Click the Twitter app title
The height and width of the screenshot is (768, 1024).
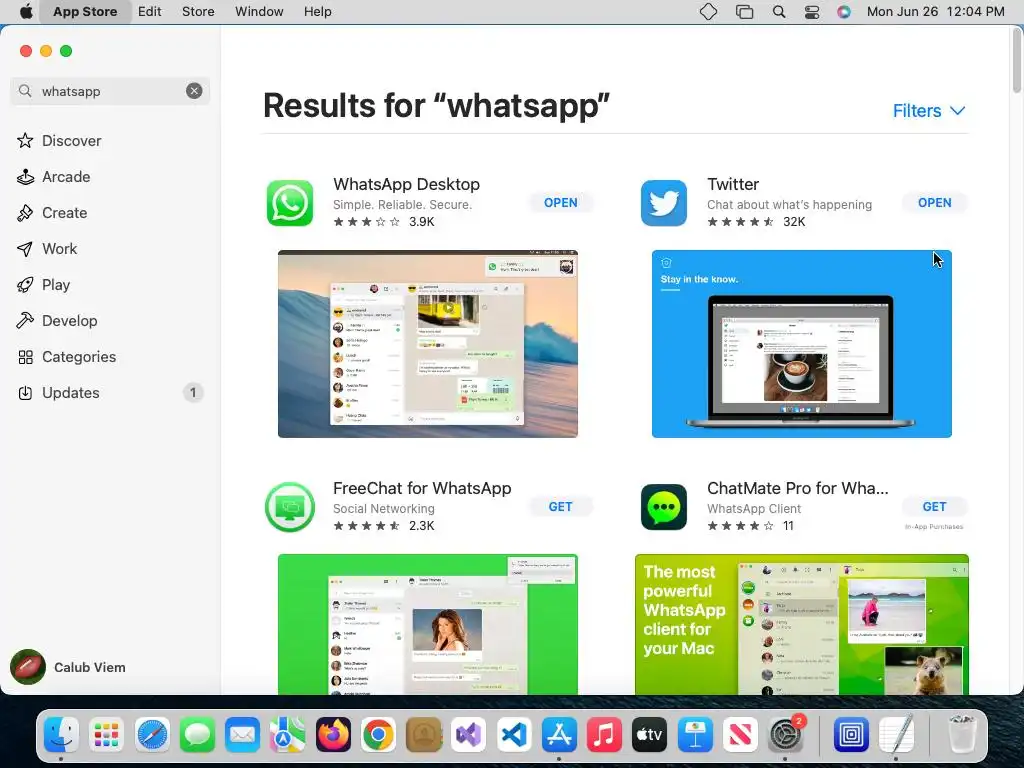733,184
